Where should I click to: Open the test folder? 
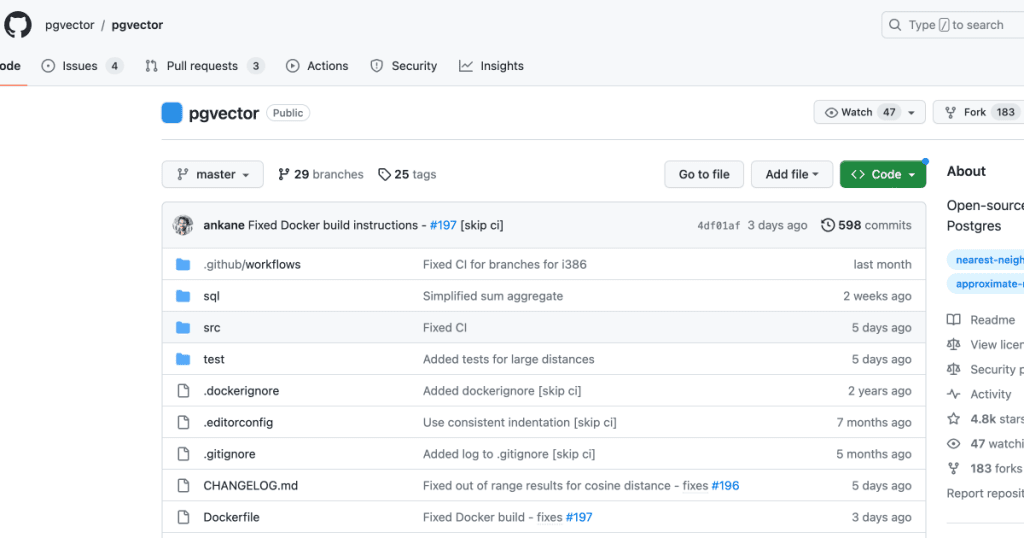tap(214, 359)
